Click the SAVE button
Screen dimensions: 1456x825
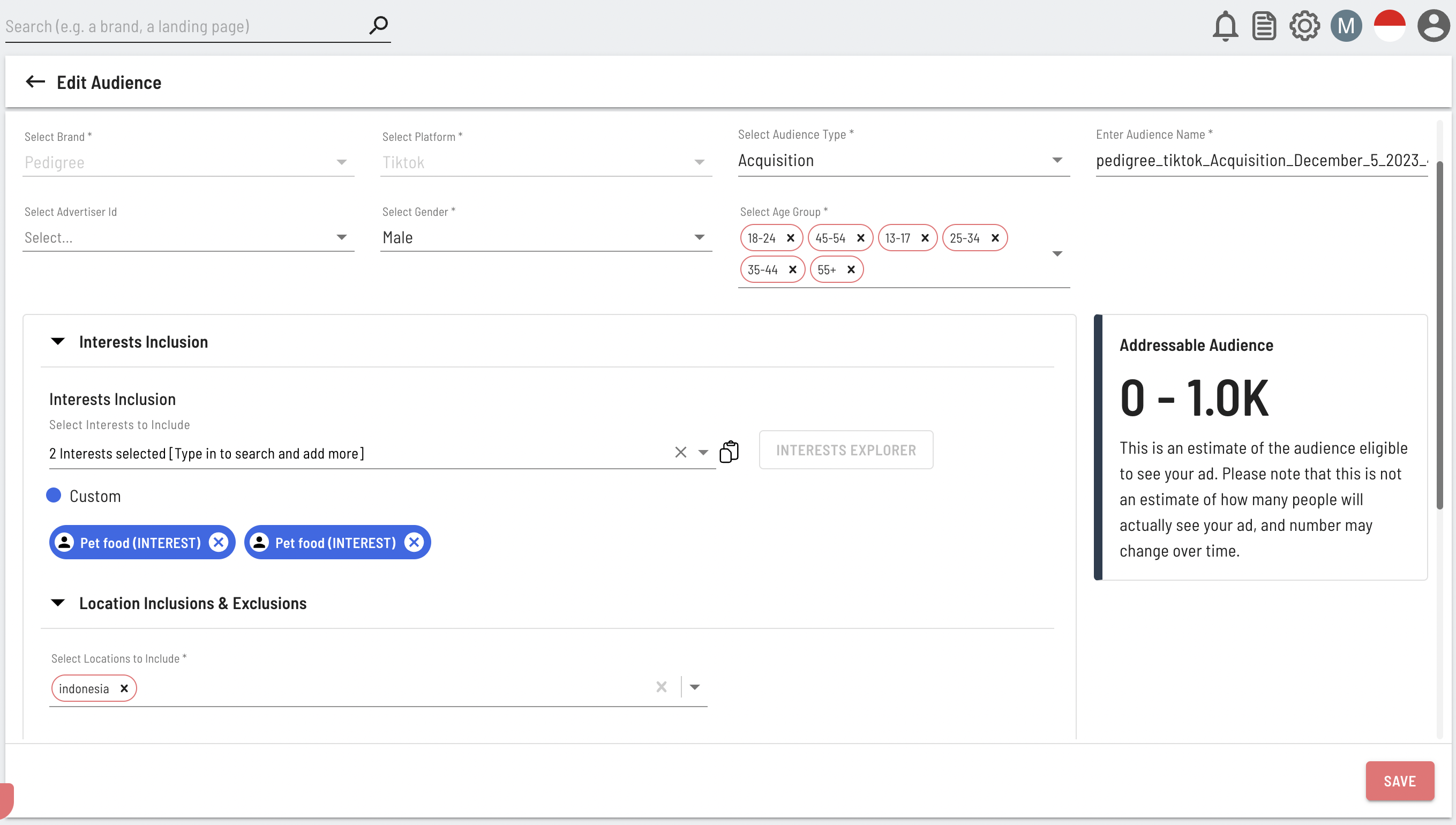coord(1399,781)
